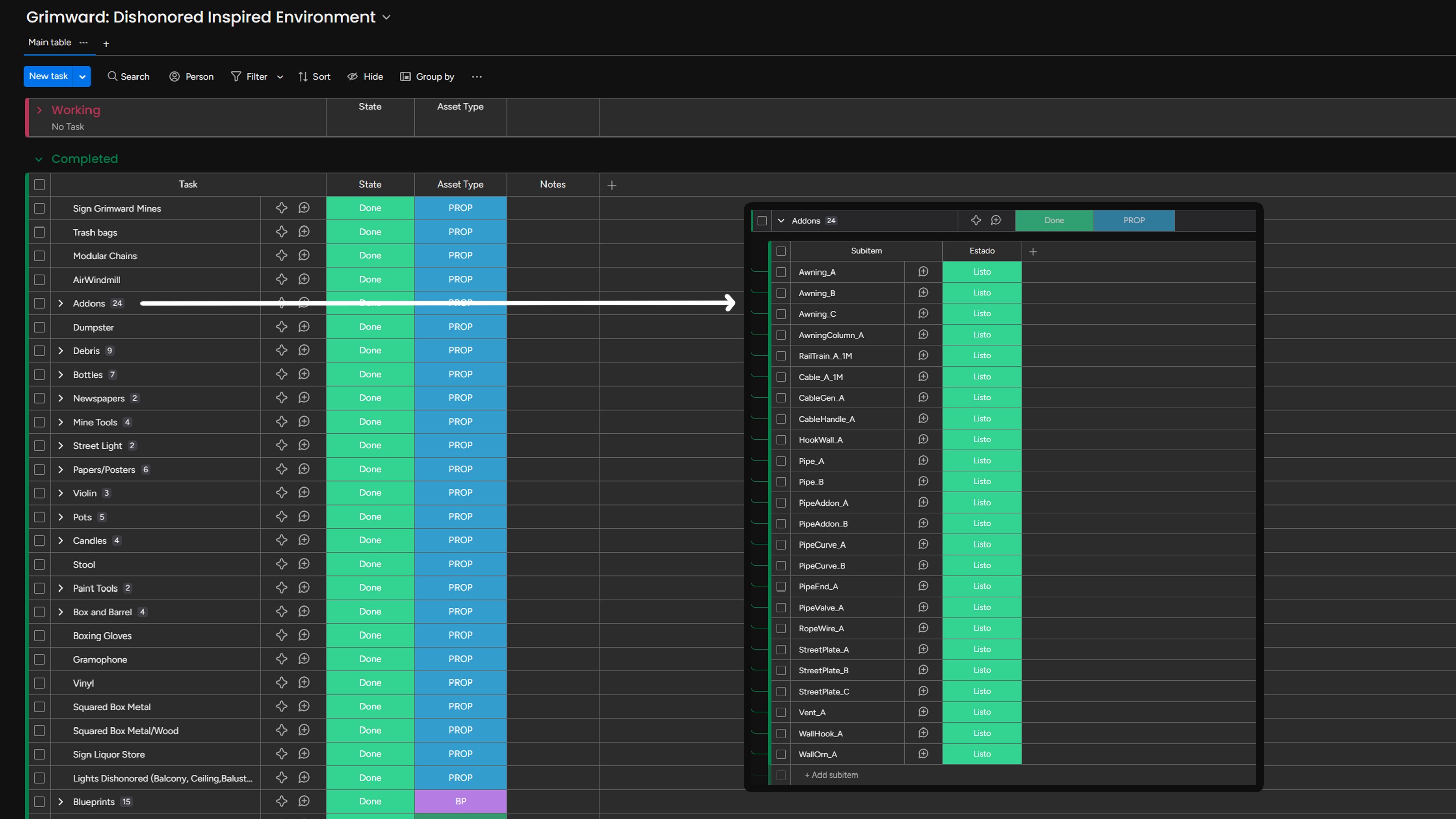Click the AI sparkle icon for Dumpster
This screenshot has height=819, width=1456.
(282, 327)
